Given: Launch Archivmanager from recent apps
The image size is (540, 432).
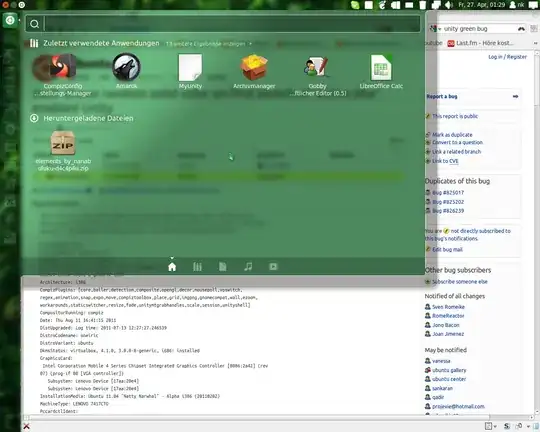Looking at the screenshot, I should [254, 71].
